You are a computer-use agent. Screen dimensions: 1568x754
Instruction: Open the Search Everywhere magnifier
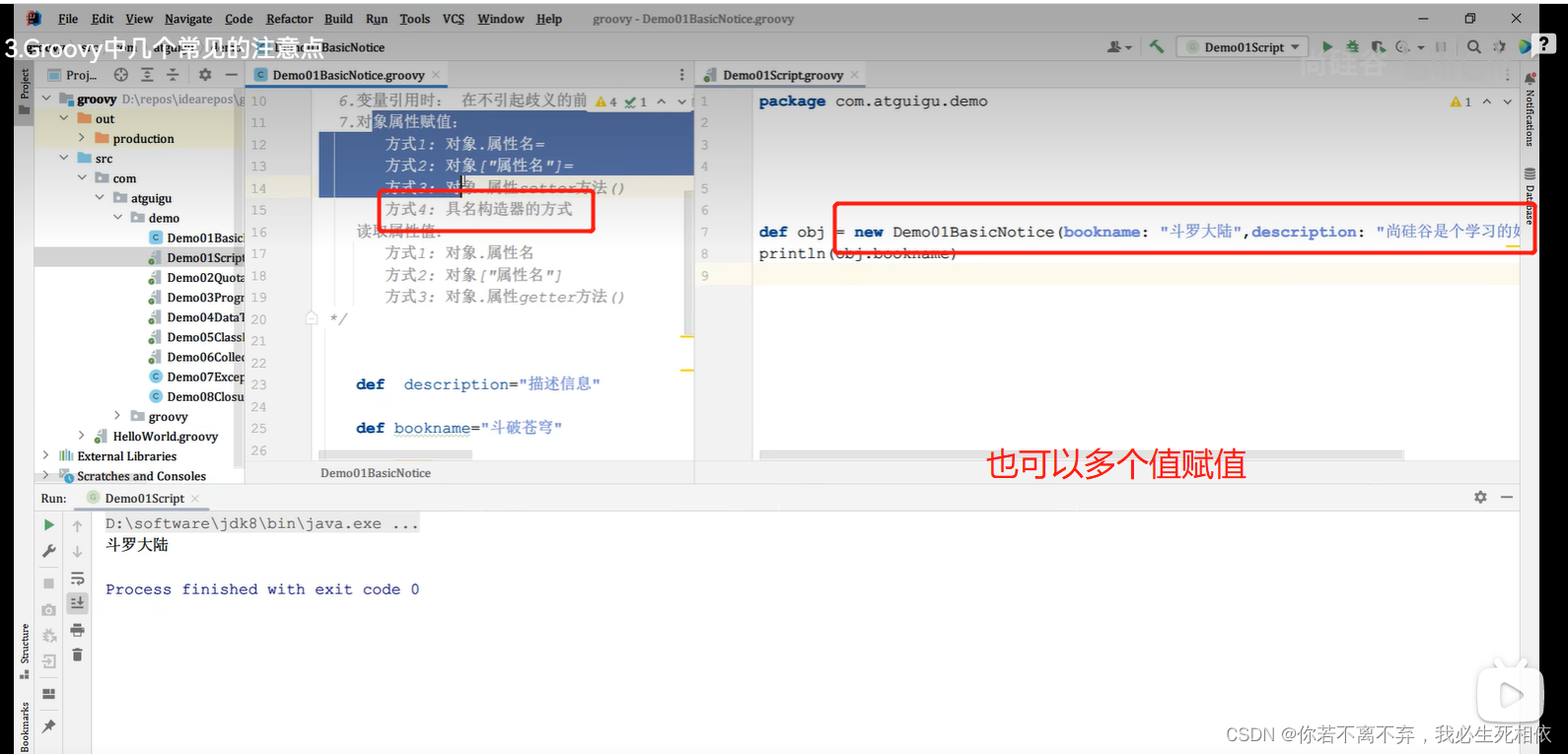pyautogui.click(x=1473, y=46)
